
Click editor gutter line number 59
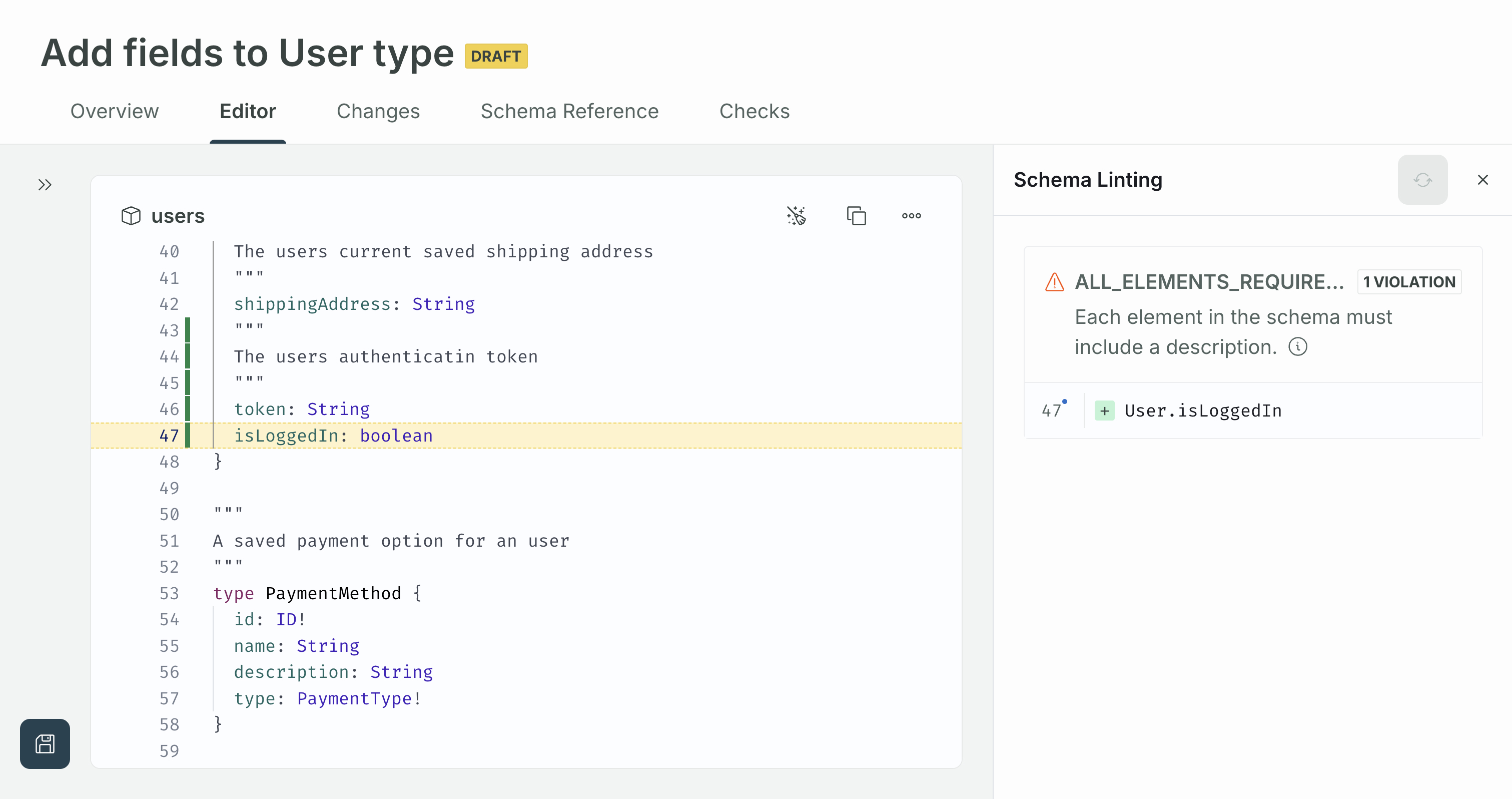[169, 751]
